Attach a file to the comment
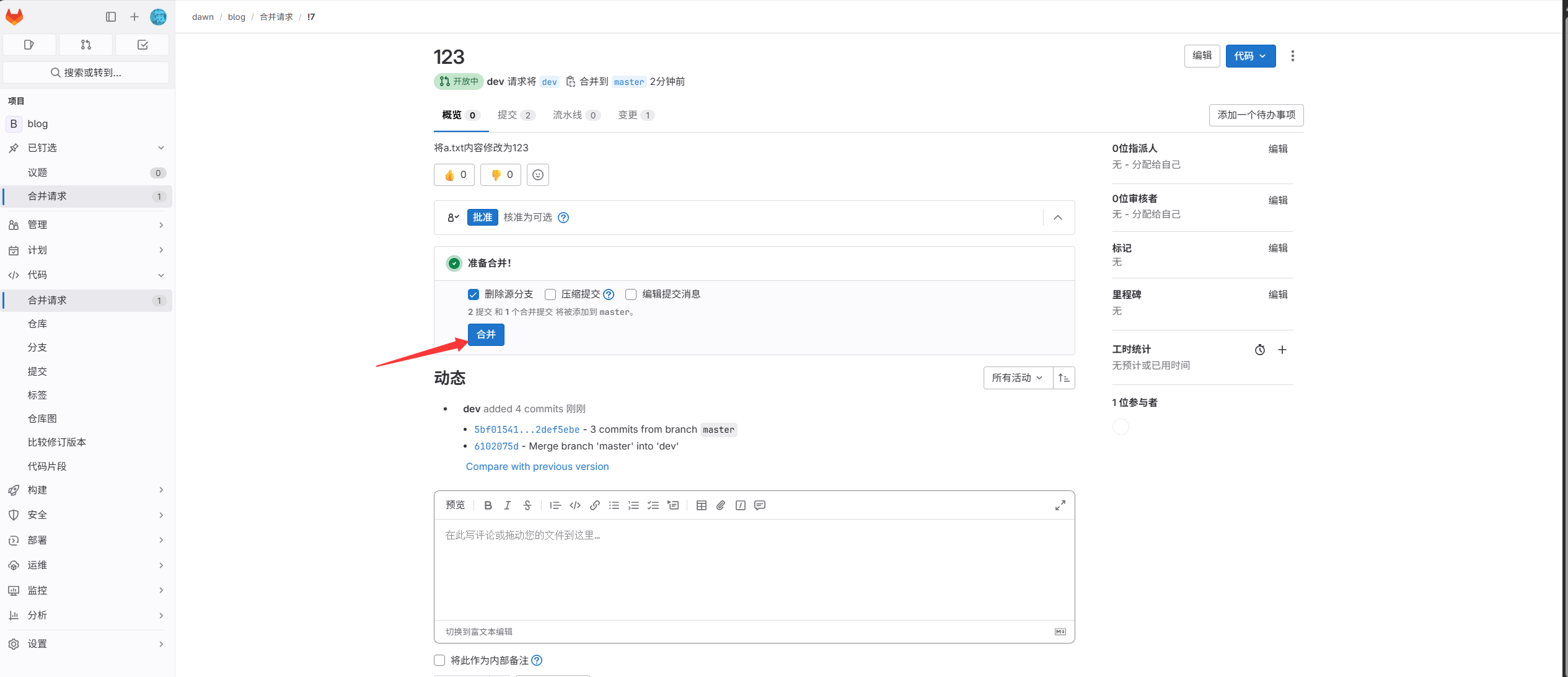Viewport: 1568px width, 677px height. (x=721, y=505)
